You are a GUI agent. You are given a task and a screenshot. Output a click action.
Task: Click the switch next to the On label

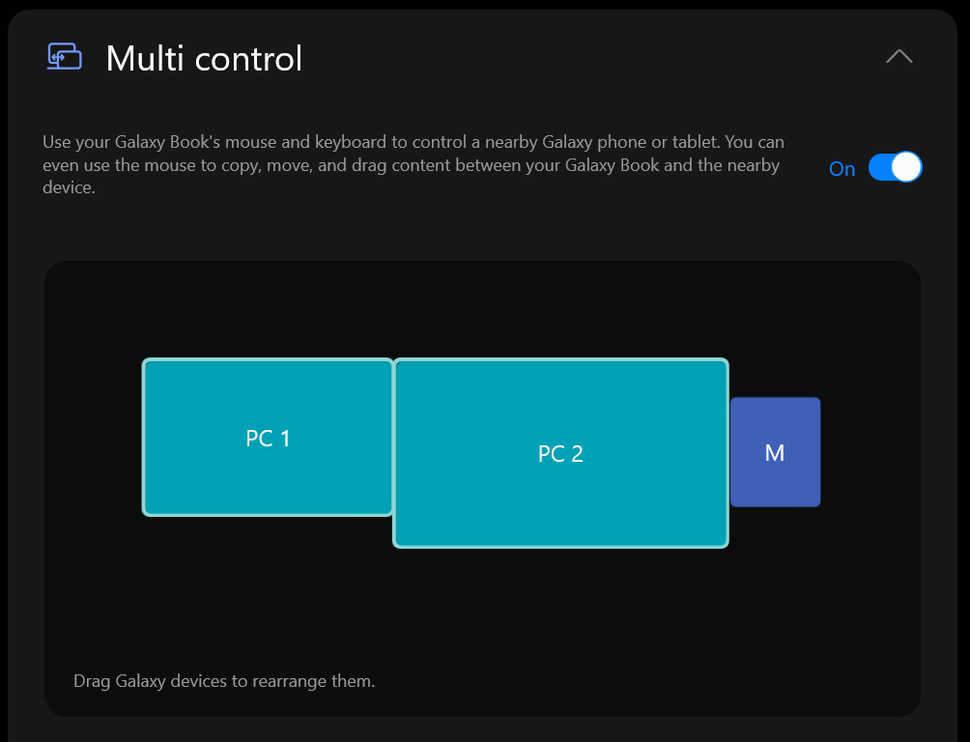pos(895,167)
